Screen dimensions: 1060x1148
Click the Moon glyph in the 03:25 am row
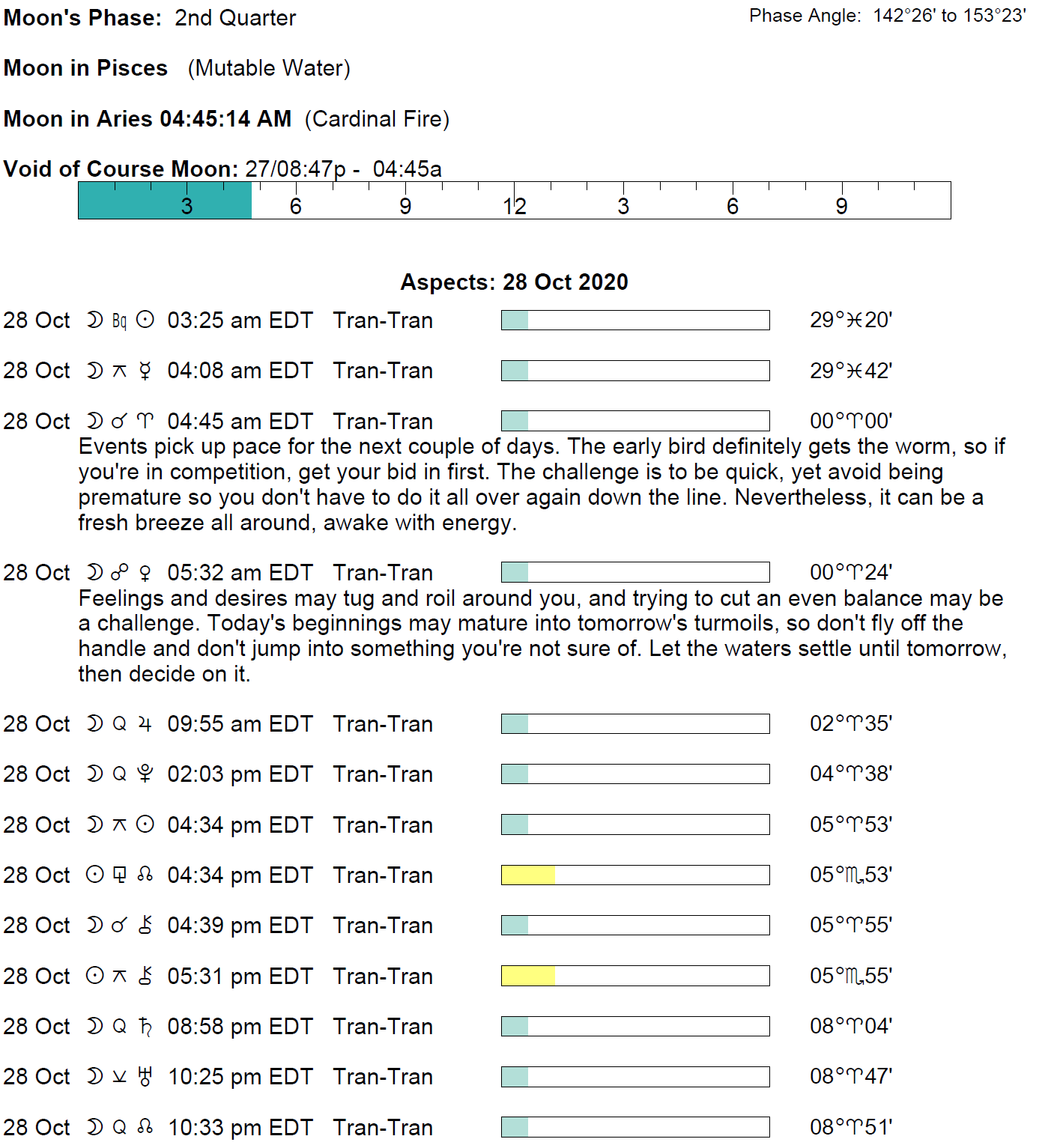point(94,321)
